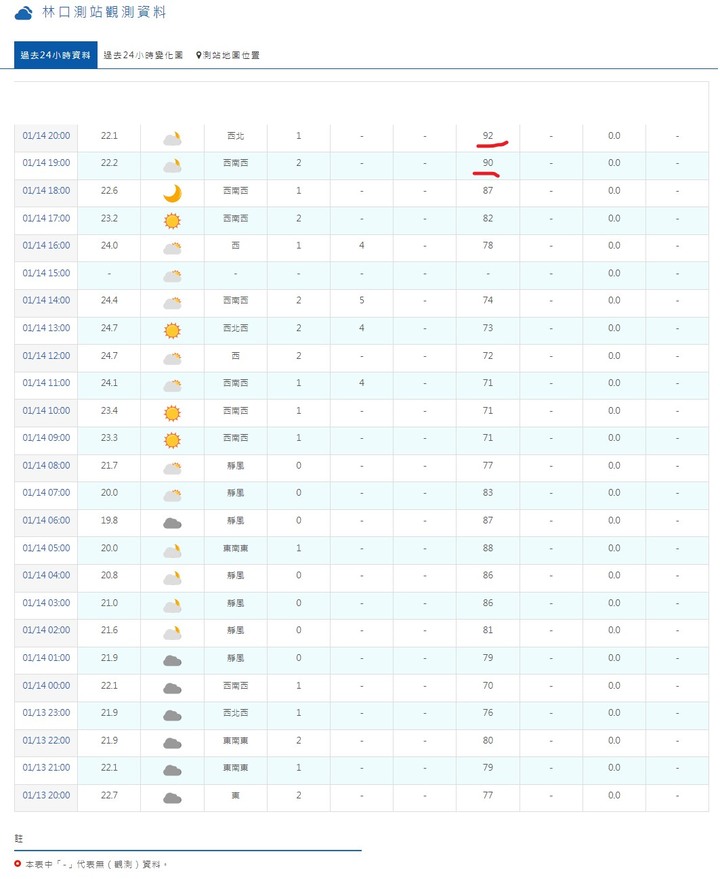Viewport: 720px width, 879px height.
Task: Click the grey cloud icon at 01/13 20:00
Action: (x=172, y=798)
